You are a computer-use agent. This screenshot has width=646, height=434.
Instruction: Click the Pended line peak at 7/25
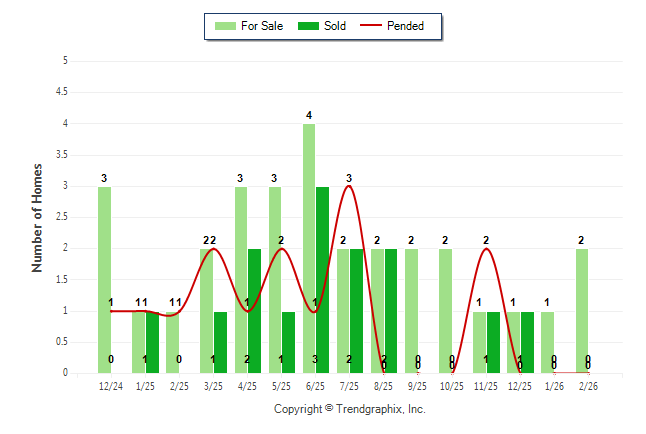pyautogui.click(x=349, y=187)
